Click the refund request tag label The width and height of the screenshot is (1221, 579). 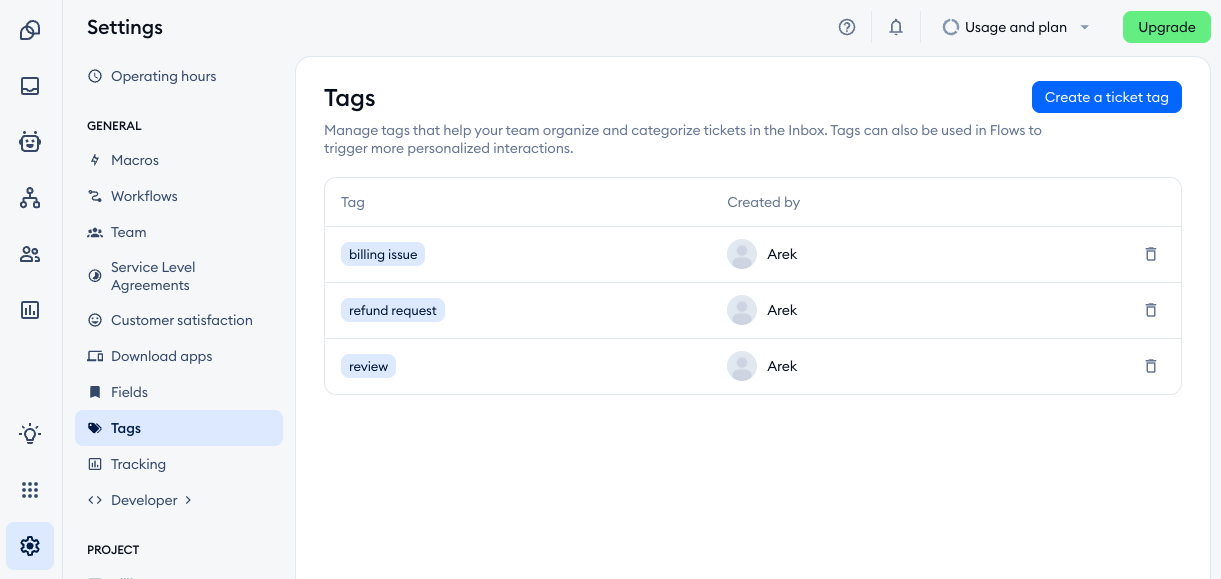[x=392, y=310]
